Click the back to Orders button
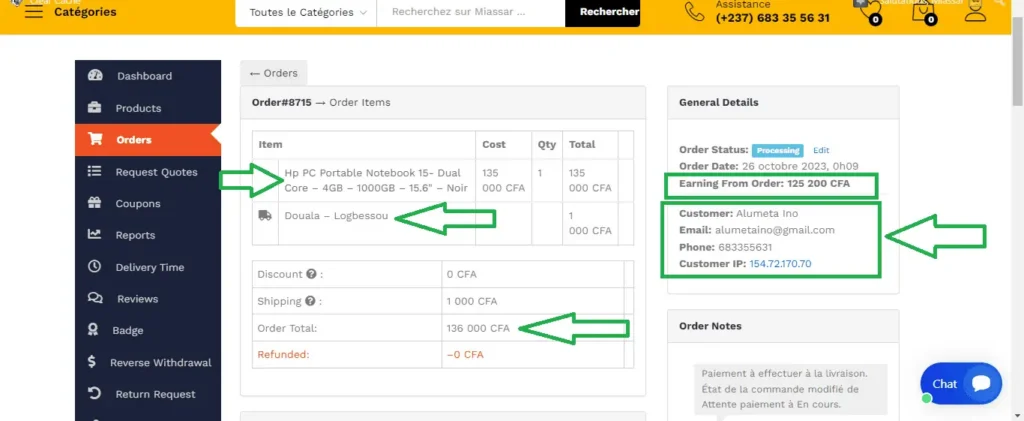1024x421 pixels. (x=274, y=73)
